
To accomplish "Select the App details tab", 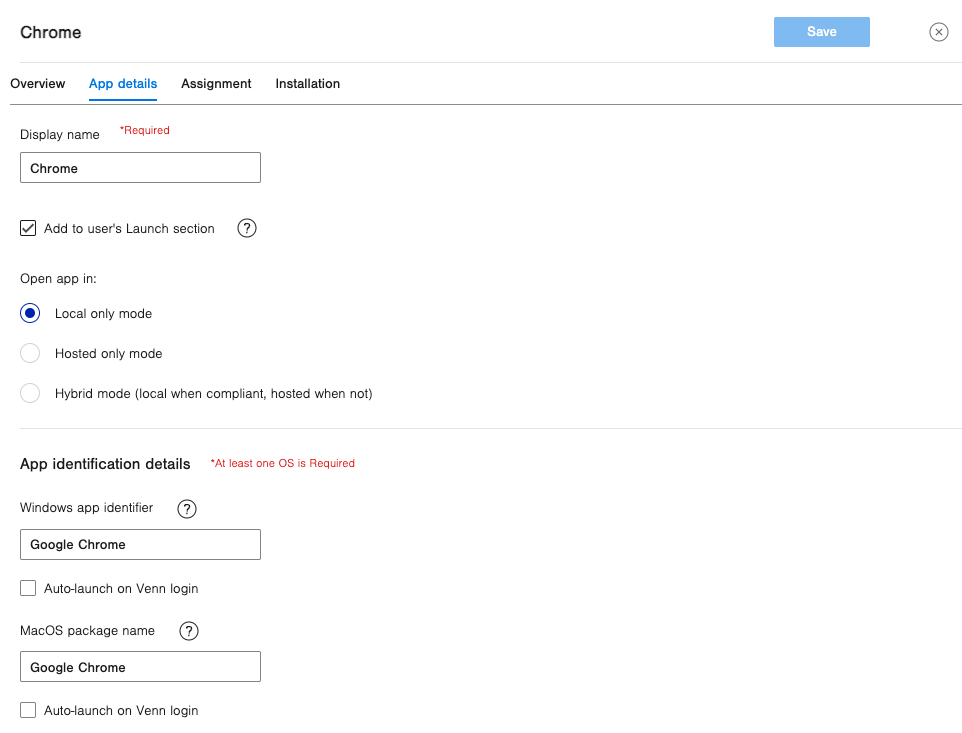I will (x=123, y=83).
